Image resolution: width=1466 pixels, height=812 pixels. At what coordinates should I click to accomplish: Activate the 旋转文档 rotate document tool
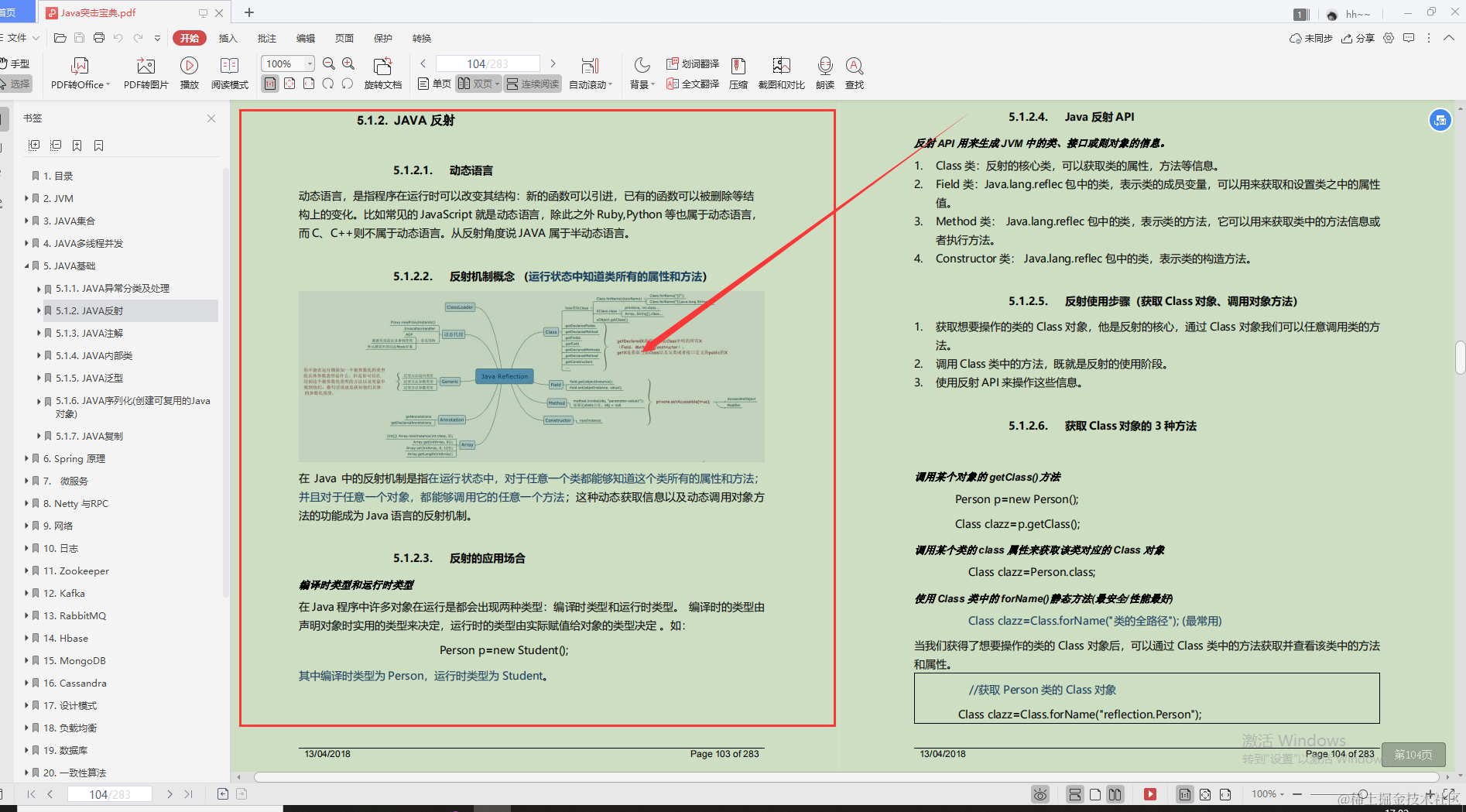point(382,72)
